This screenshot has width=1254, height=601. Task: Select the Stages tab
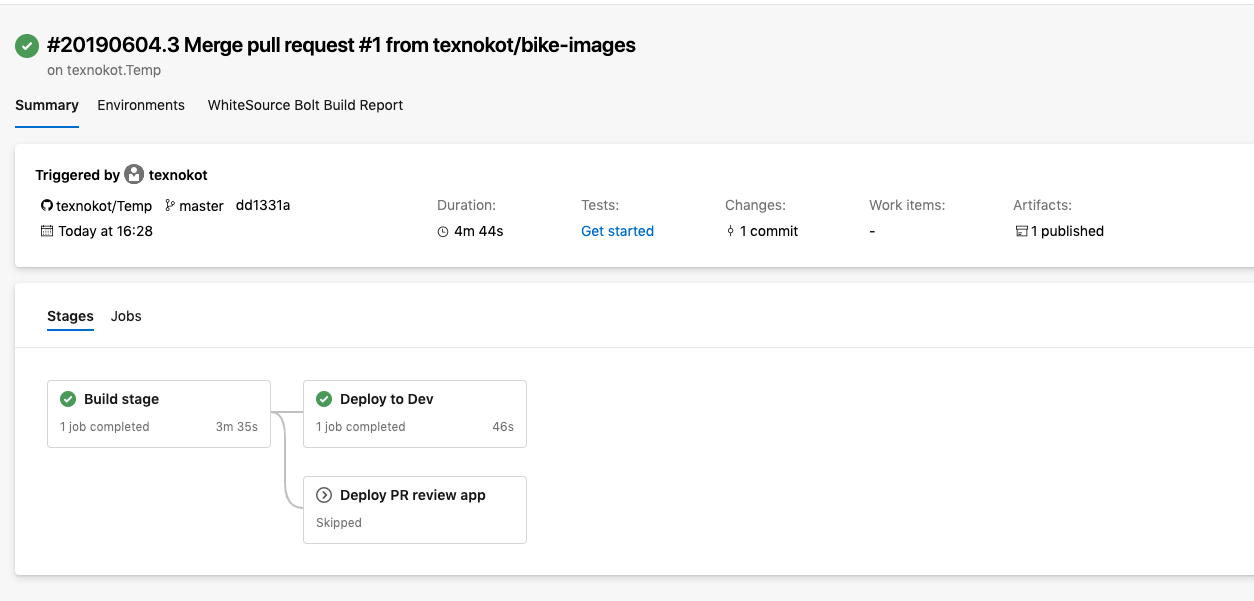click(70, 316)
